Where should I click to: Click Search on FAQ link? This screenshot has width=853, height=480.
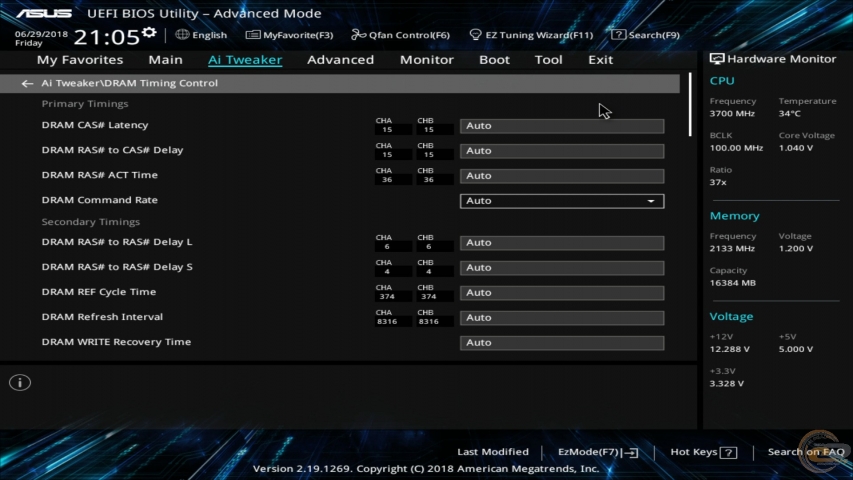click(x=806, y=452)
